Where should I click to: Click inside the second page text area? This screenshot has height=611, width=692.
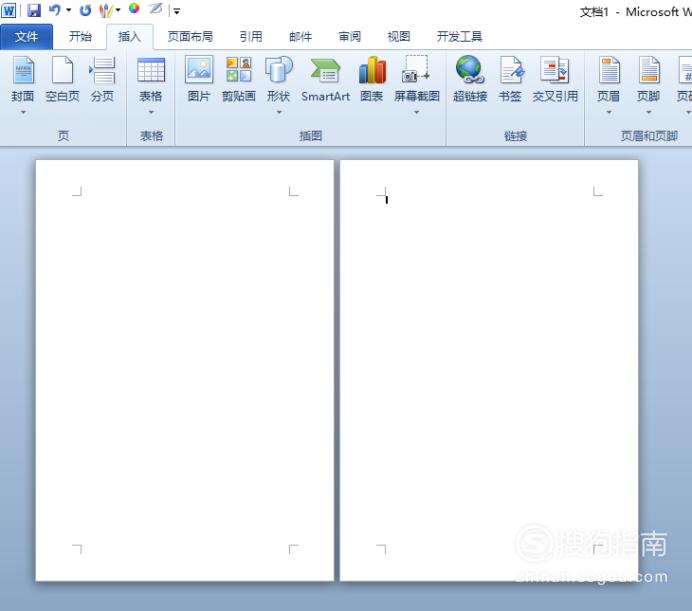point(489,370)
